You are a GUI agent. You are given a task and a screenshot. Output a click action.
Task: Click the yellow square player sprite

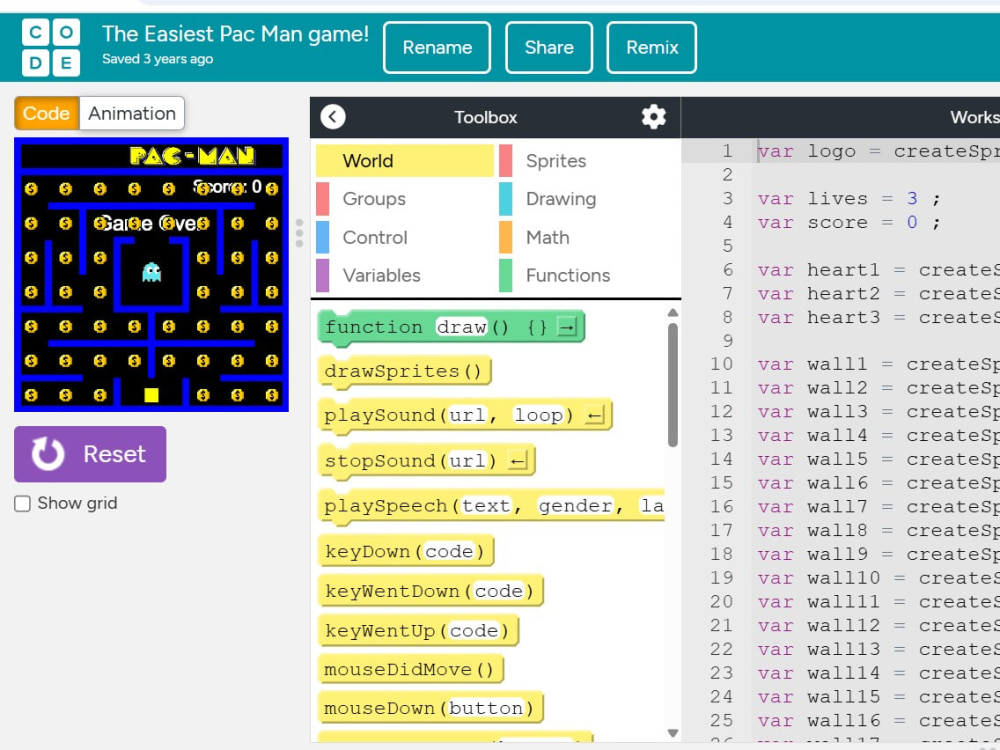pos(151,395)
